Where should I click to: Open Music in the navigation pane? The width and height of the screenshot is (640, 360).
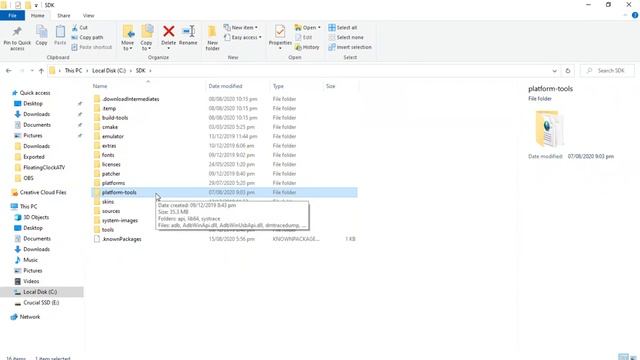[30, 260]
